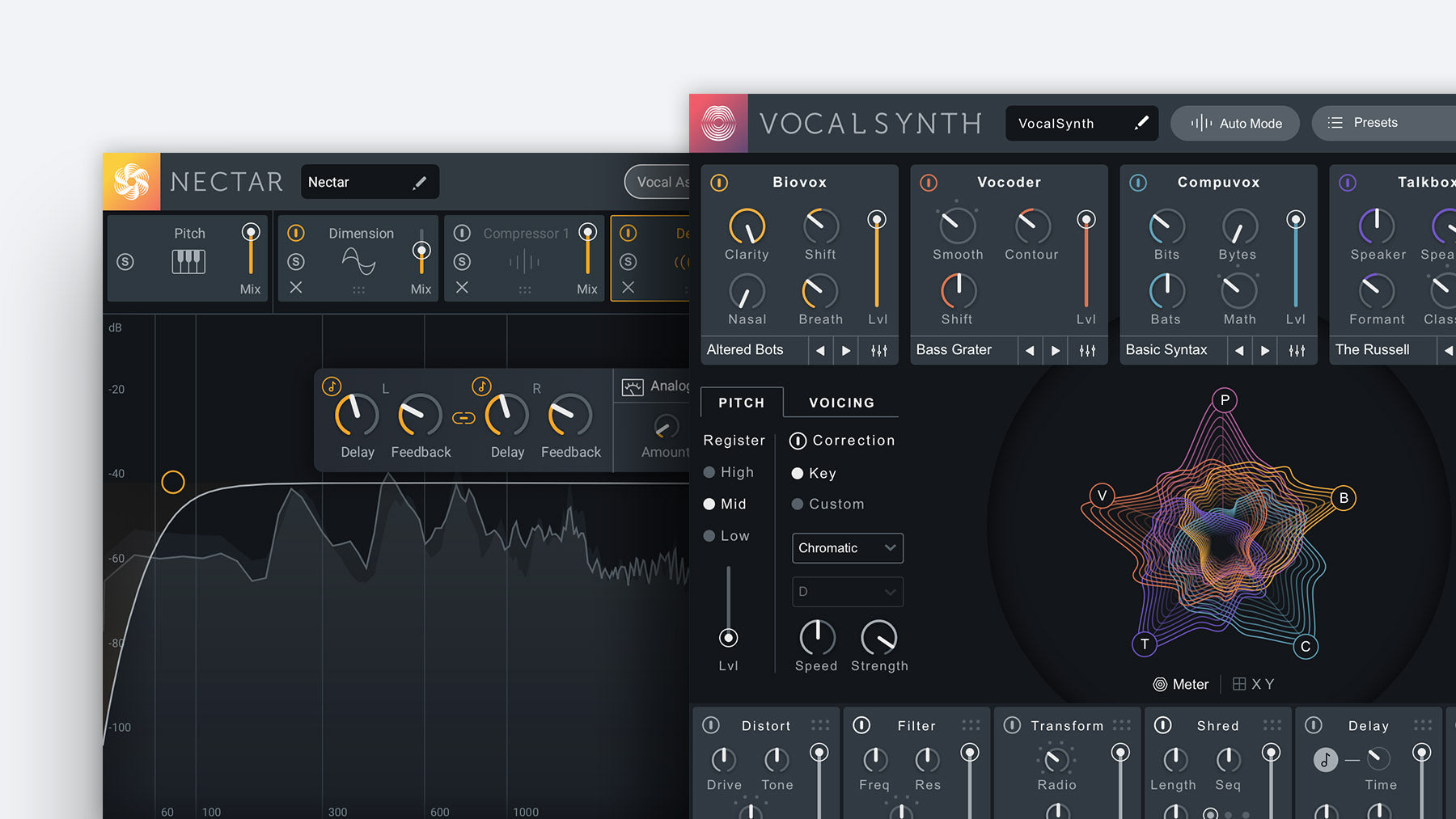Go to previous Compuvox preset

1239,350
